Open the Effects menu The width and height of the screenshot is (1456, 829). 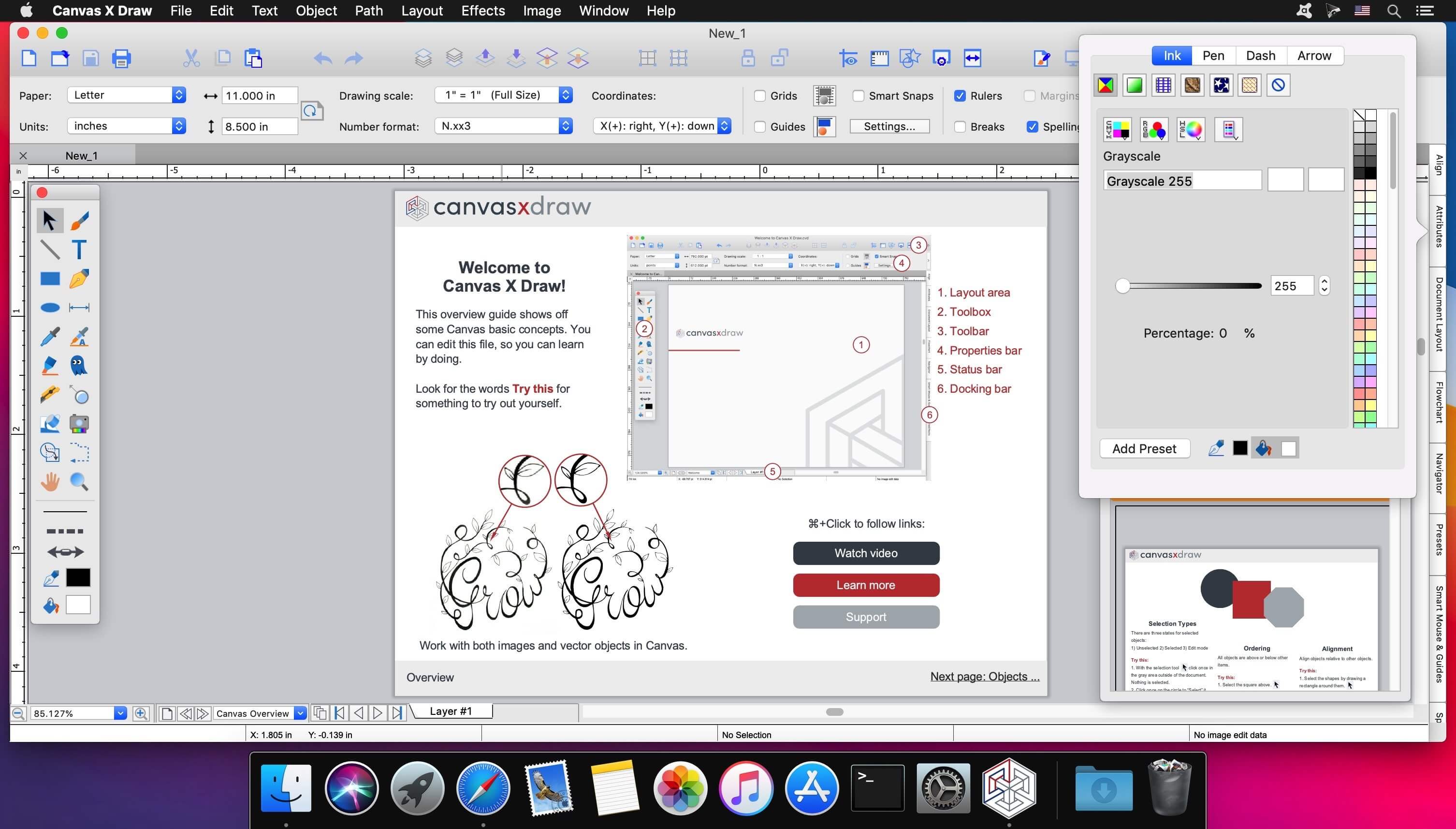pos(482,11)
